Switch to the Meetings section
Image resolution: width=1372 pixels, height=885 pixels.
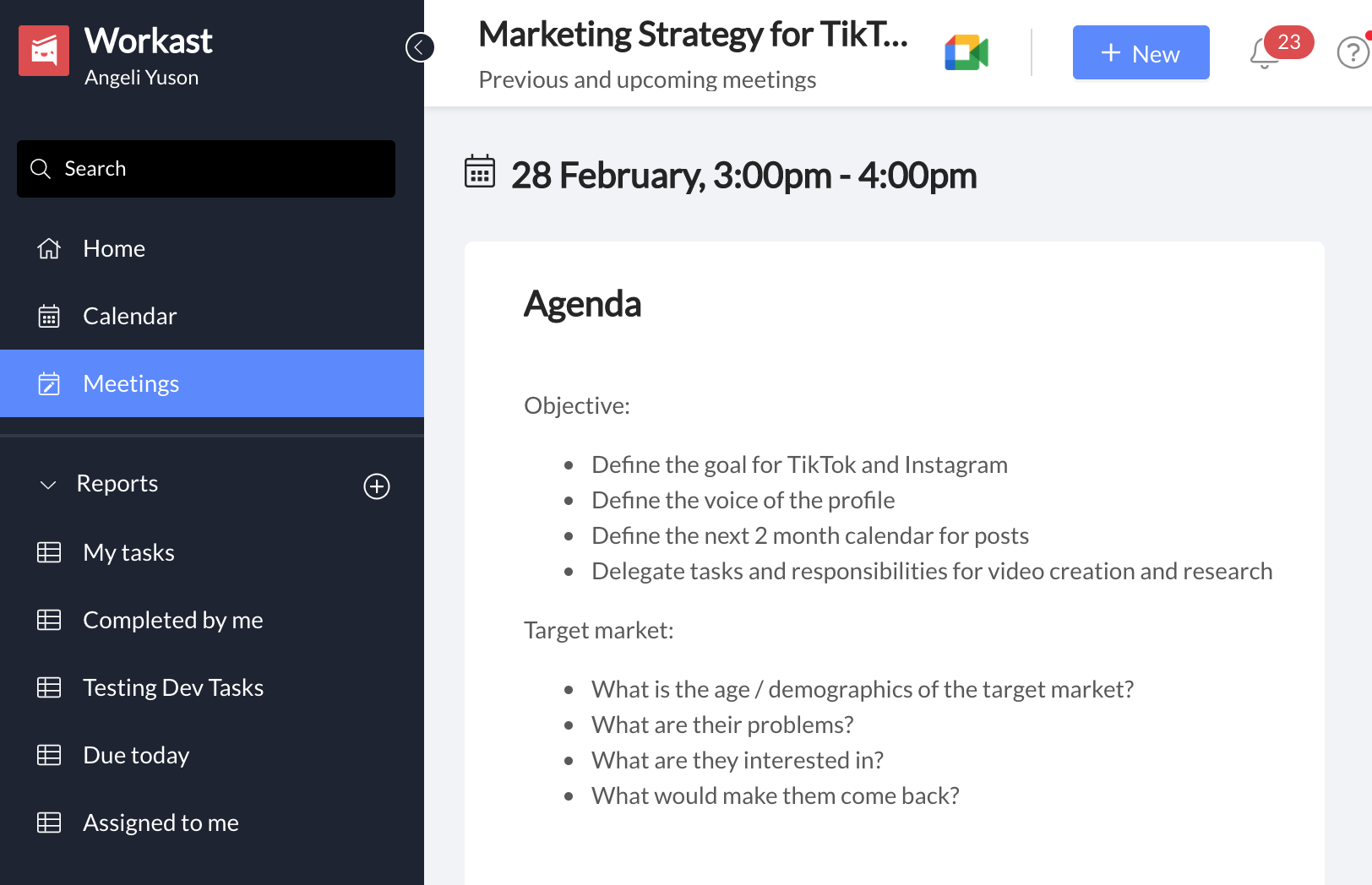[131, 383]
